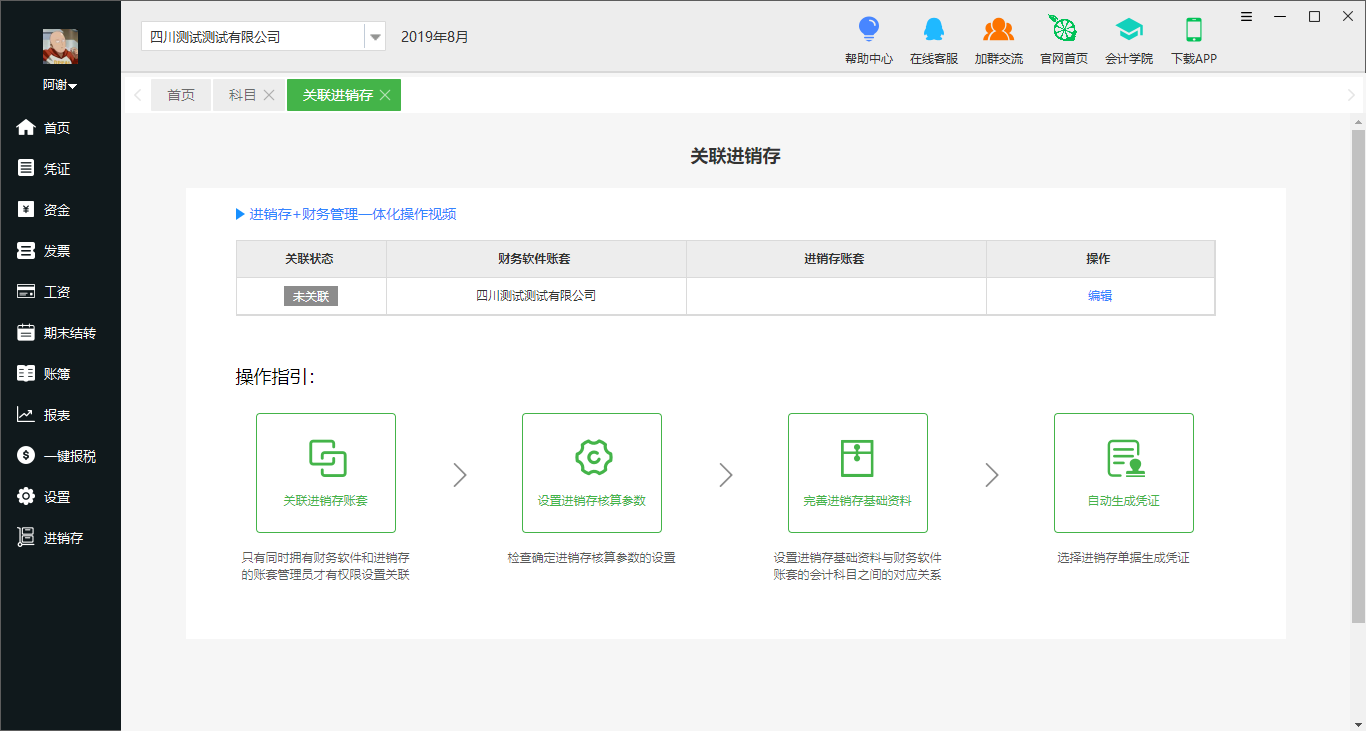Click the 四川测试测试有限公司 table cell
Image resolution: width=1366 pixels, height=731 pixels.
pyautogui.click(x=536, y=296)
